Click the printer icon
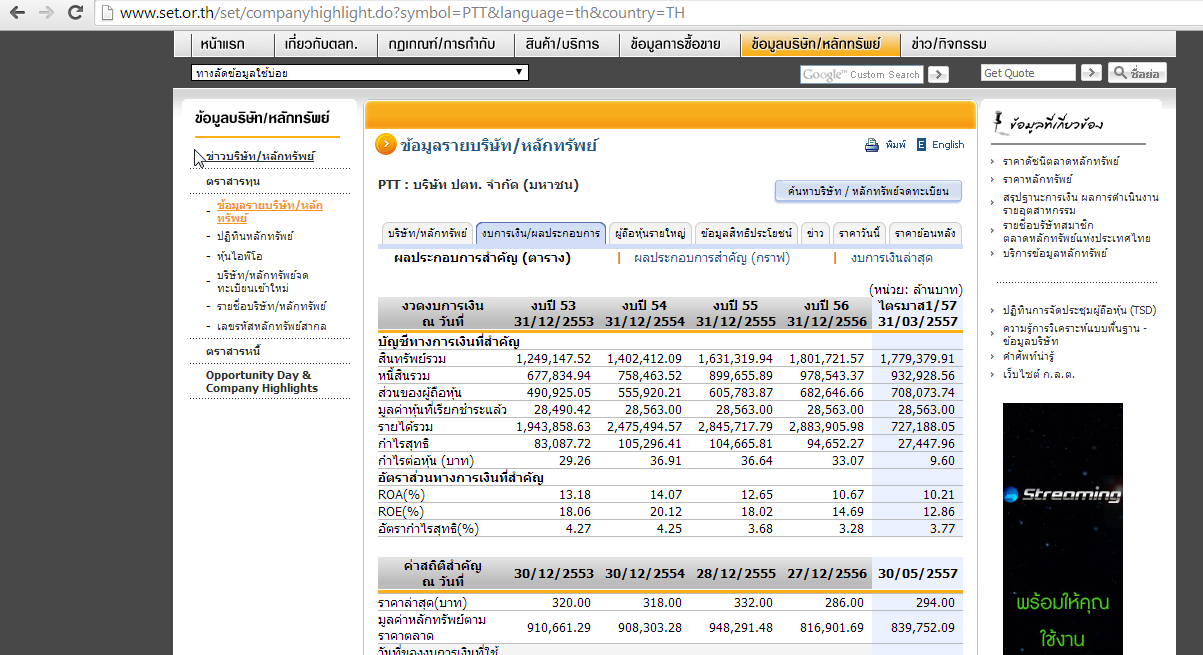The width and height of the screenshot is (1203, 655). (x=872, y=144)
